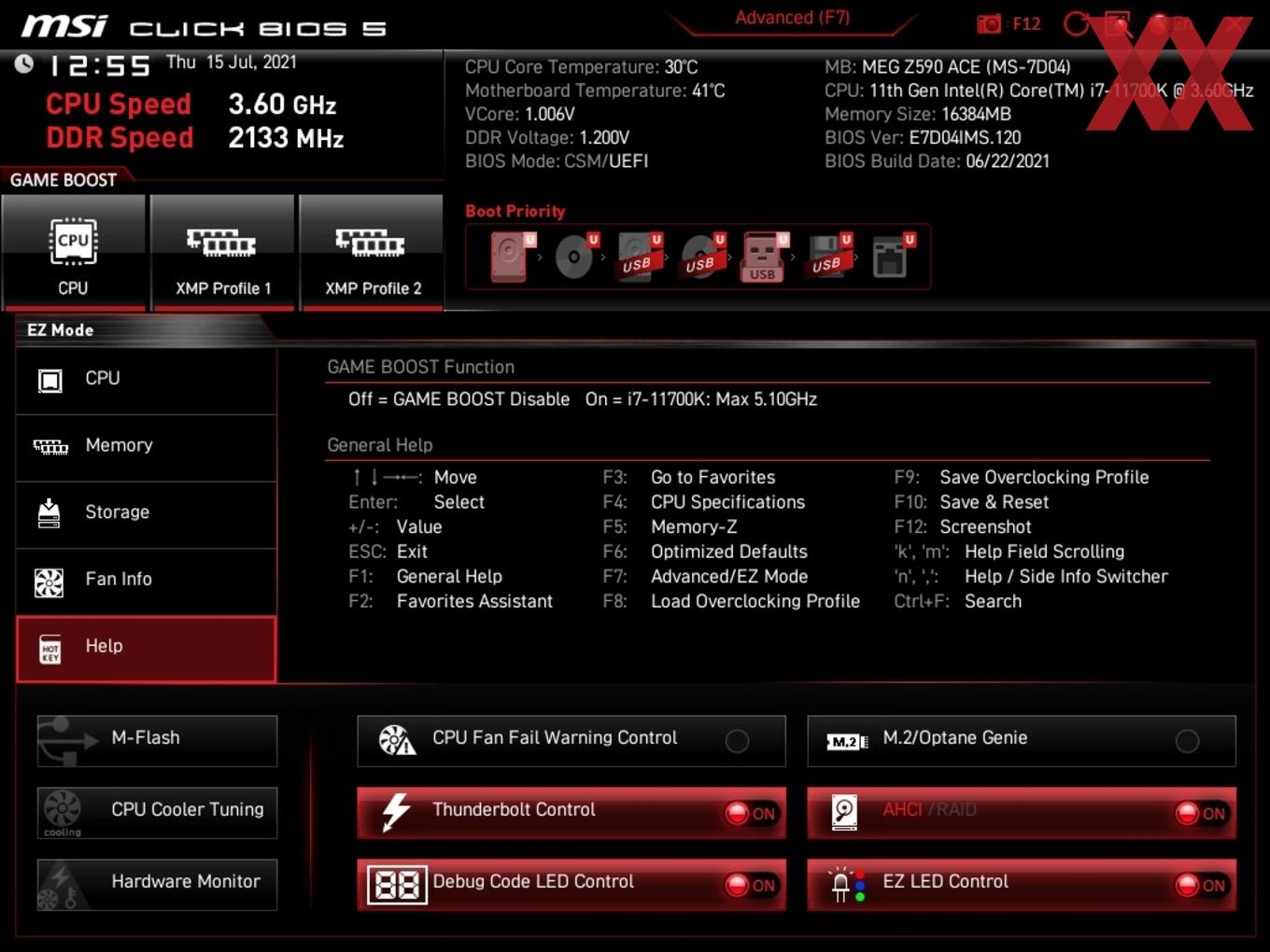Screen dimensions: 1270x952
Task: Select the USB CD/DVD boot icon
Action: click(x=702, y=257)
